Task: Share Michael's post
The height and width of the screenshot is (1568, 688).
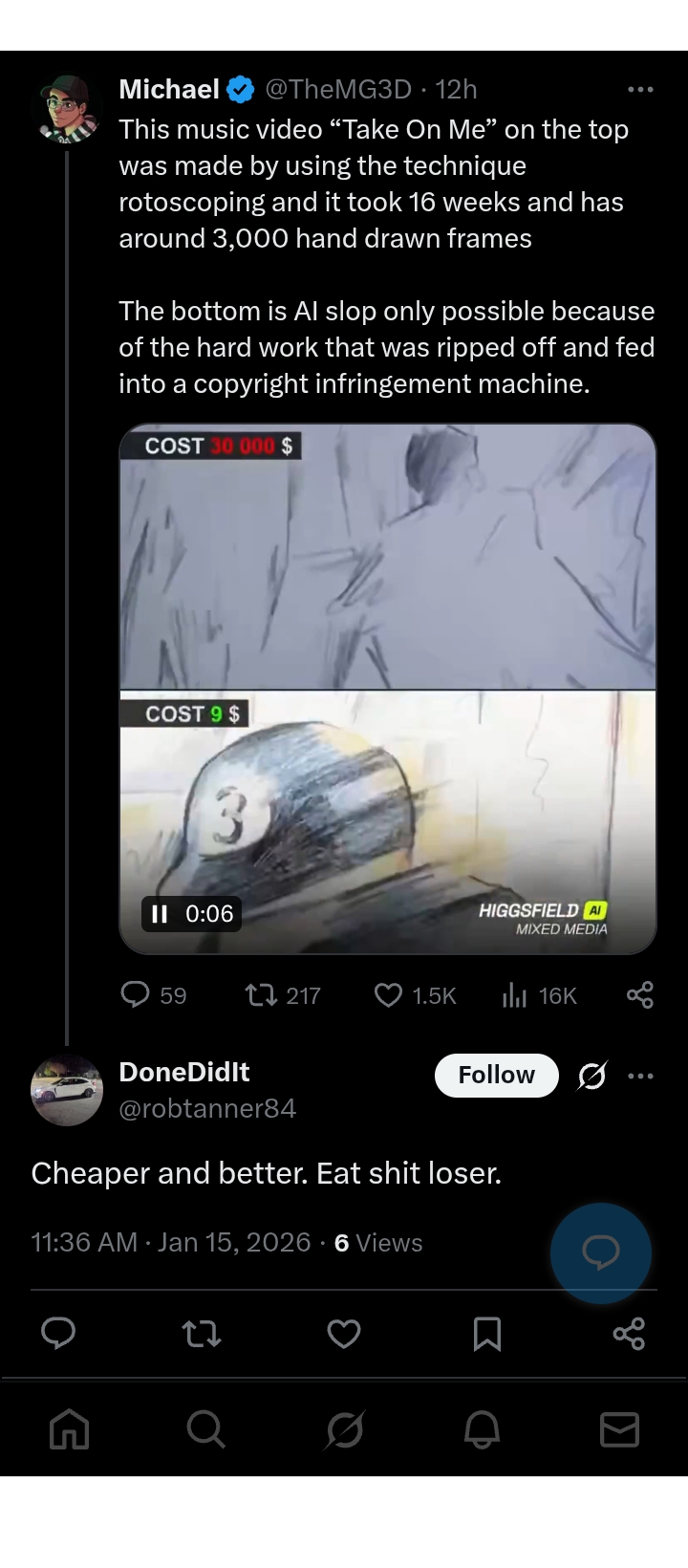Action: point(639,995)
